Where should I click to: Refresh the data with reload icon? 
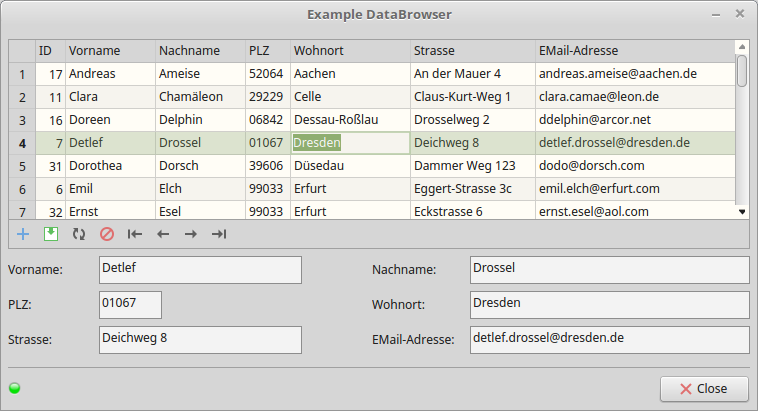(x=79, y=234)
